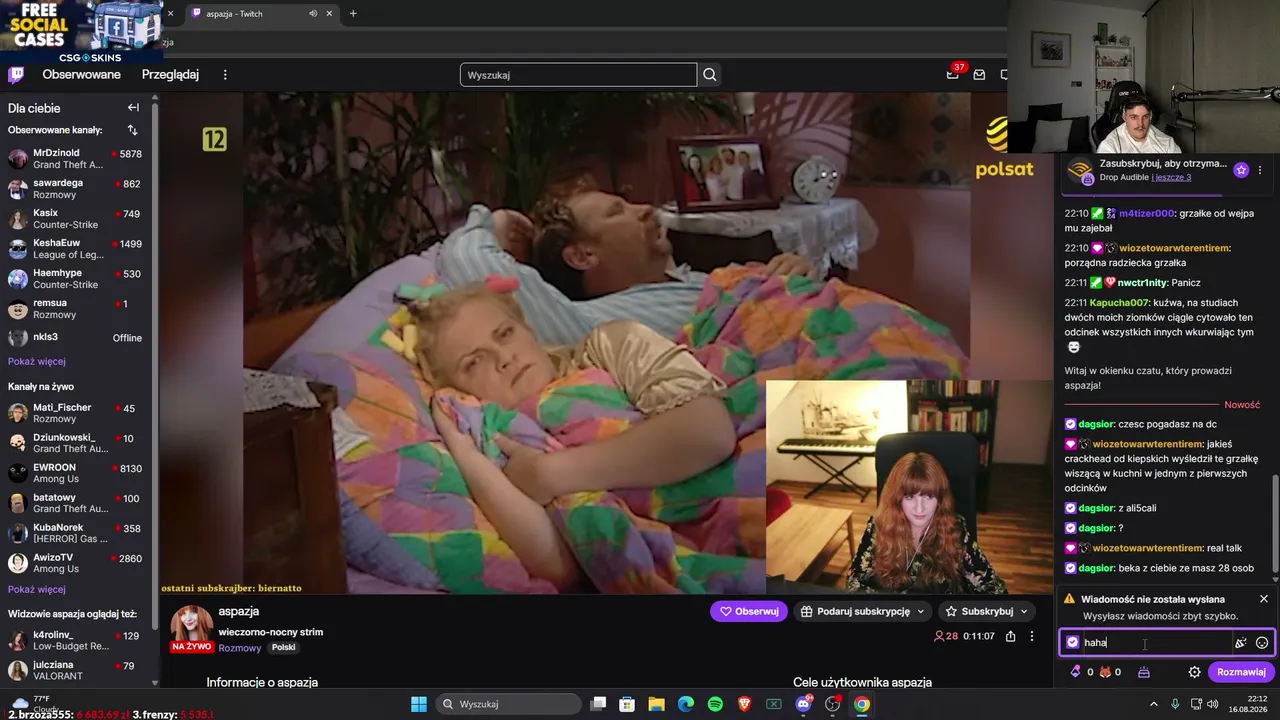Open the purple treasure chest icon below chat
This screenshot has height=720, width=1280.
1144,672
